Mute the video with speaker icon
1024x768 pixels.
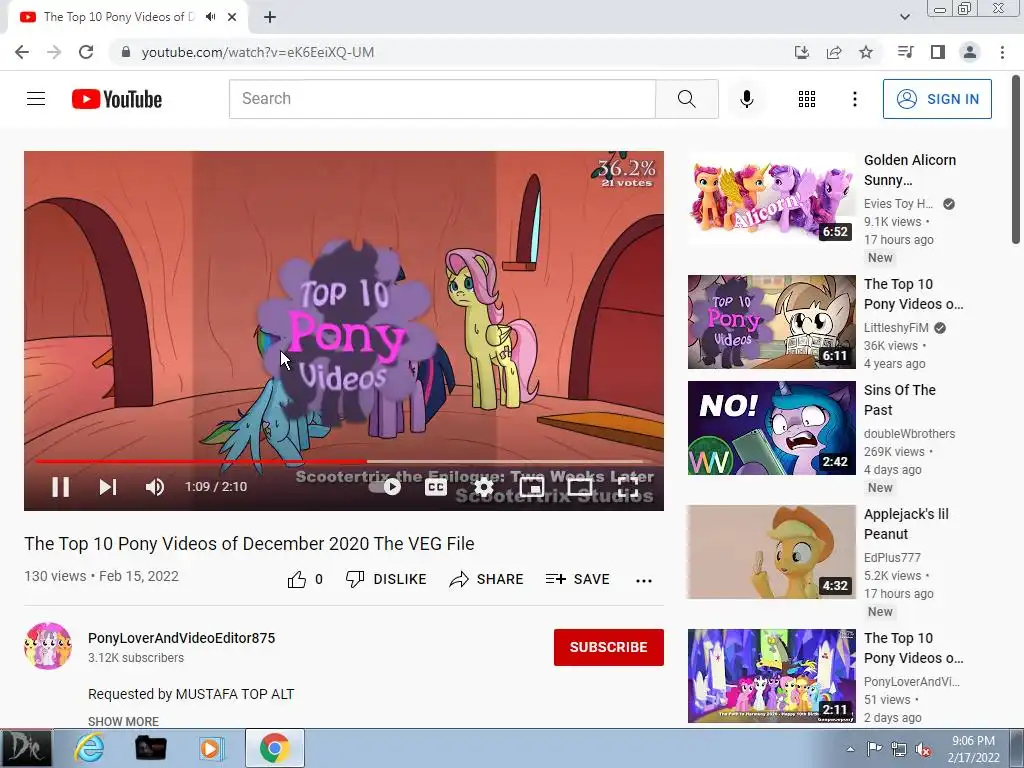pos(155,487)
